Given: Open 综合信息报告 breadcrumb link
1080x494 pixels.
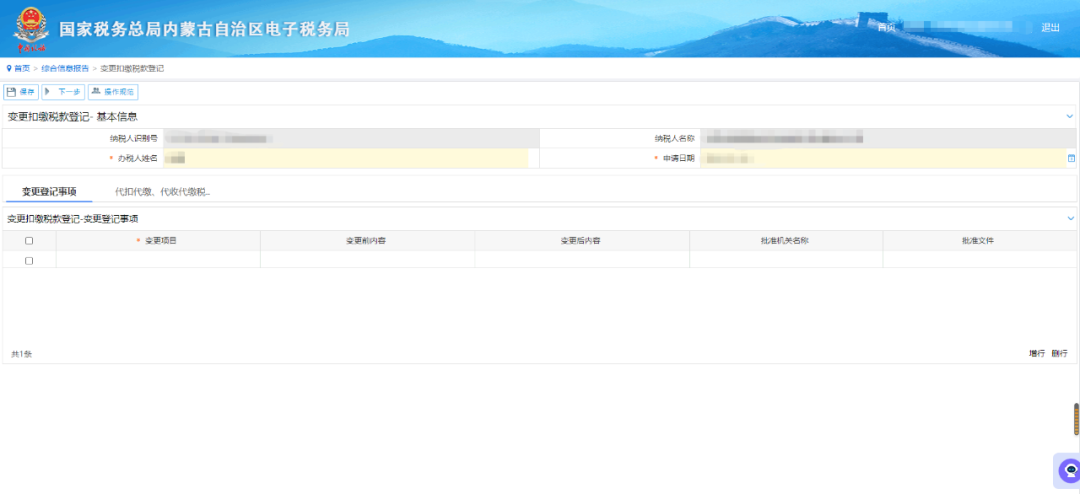Looking at the screenshot, I should (65, 69).
